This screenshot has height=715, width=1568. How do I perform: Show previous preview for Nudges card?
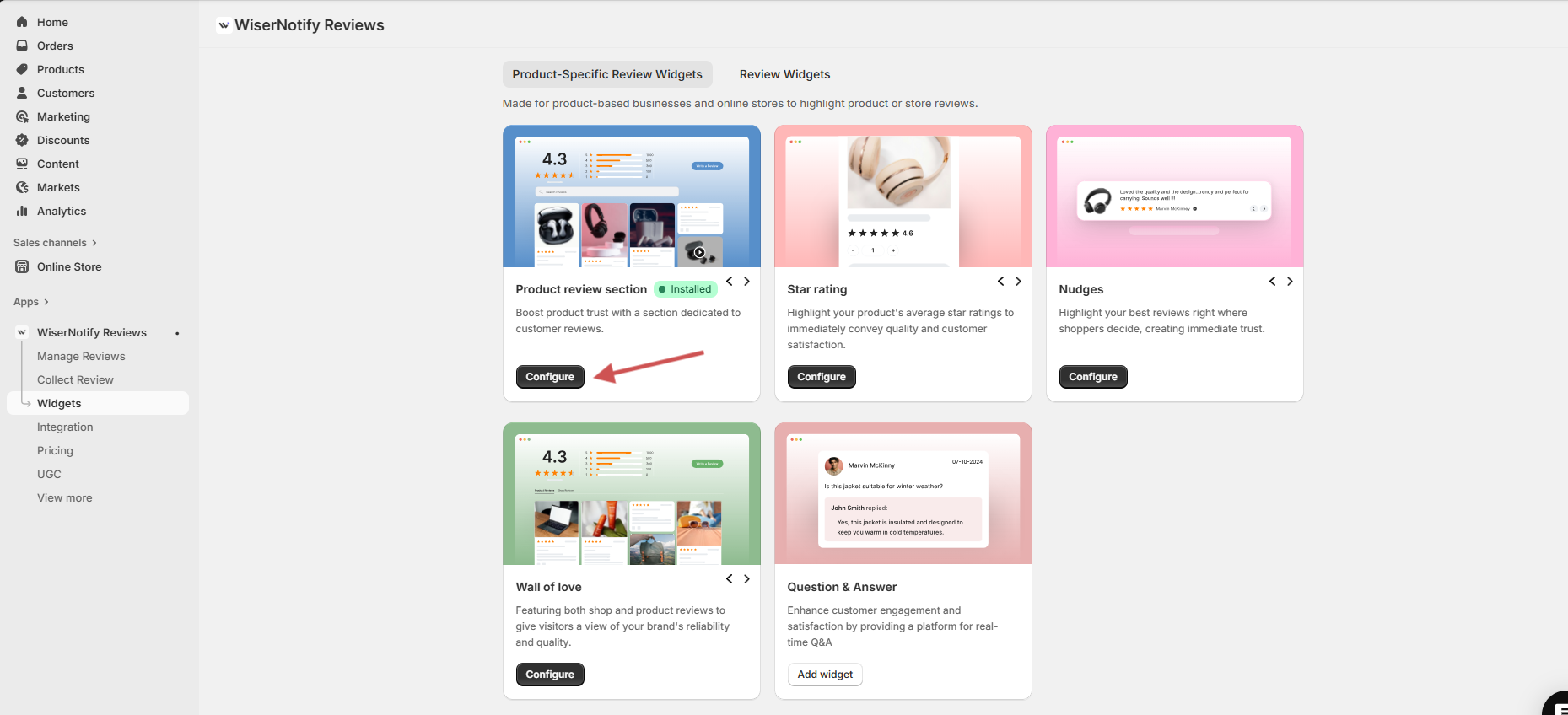[x=1272, y=282]
